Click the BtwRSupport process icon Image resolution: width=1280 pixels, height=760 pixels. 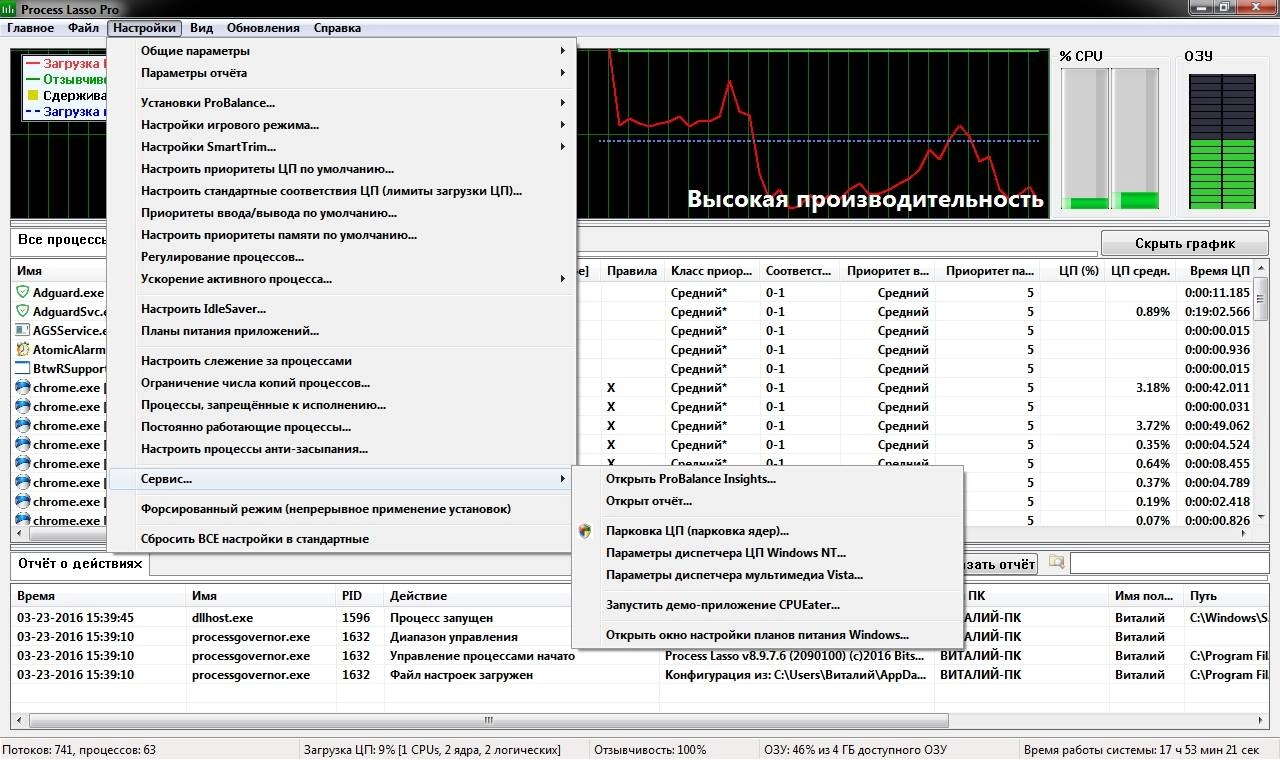(x=23, y=369)
